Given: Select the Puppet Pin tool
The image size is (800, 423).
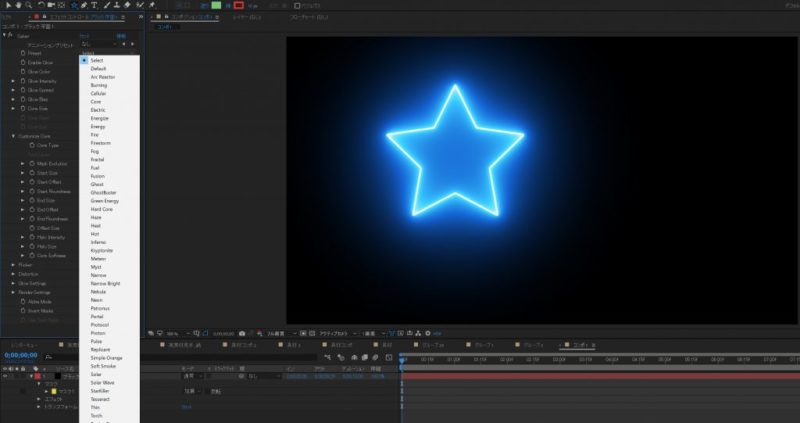Looking at the screenshot, I should [150, 4].
